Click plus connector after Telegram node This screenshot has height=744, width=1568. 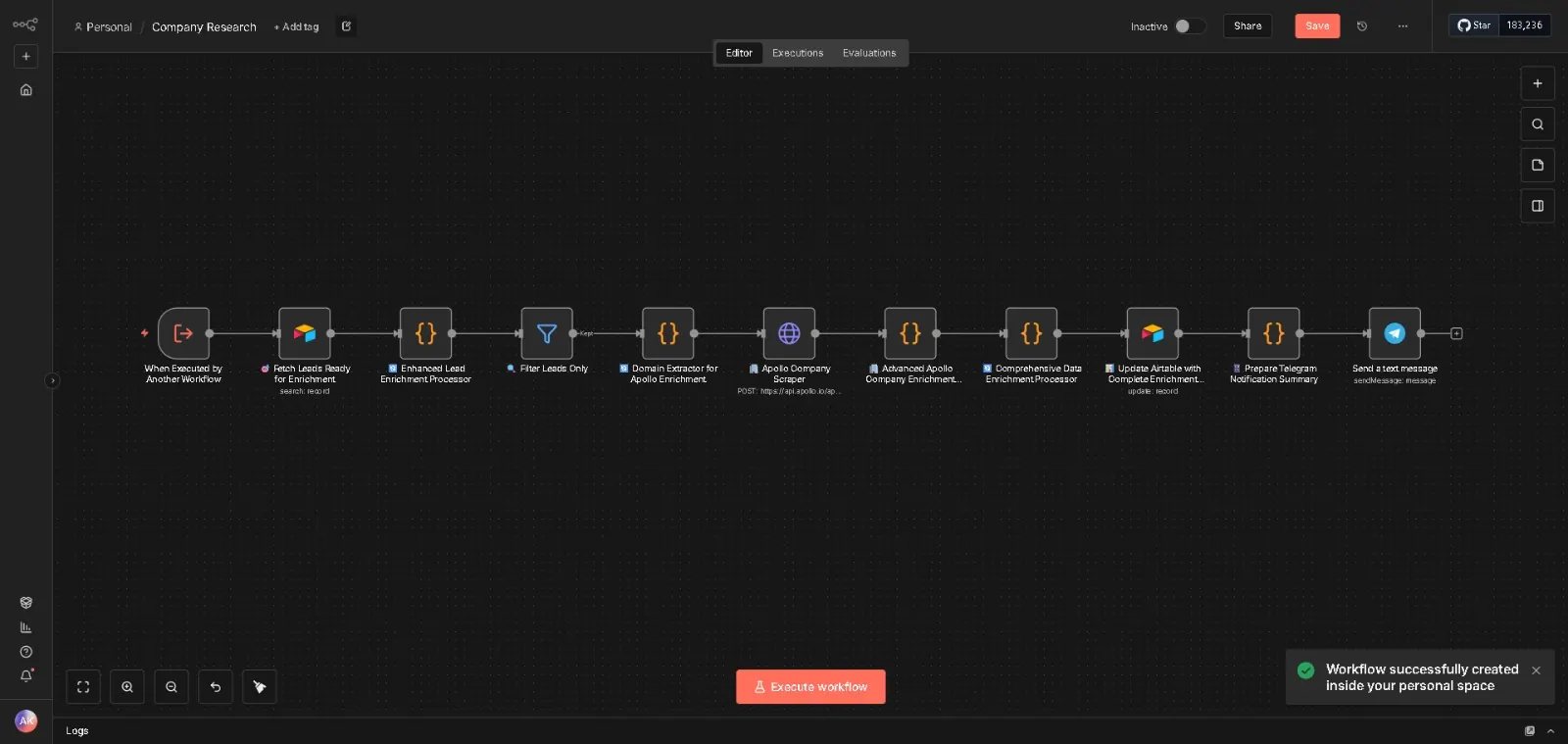[1456, 333]
